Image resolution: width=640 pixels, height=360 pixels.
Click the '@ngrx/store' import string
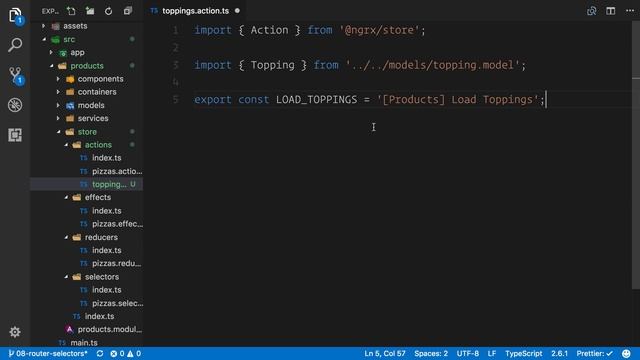pos(380,30)
